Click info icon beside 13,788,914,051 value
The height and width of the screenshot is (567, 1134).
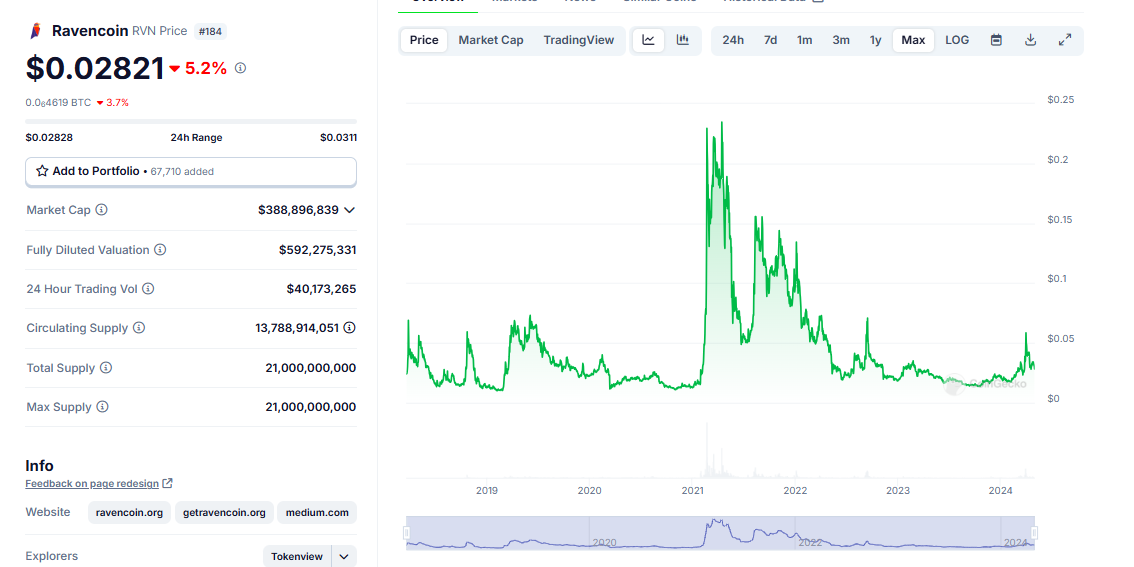pyautogui.click(x=349, y=328)
